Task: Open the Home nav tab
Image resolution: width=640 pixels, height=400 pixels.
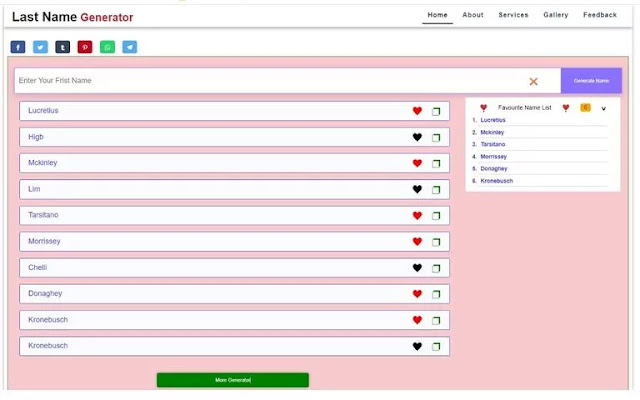Action: tap(438, 15)
